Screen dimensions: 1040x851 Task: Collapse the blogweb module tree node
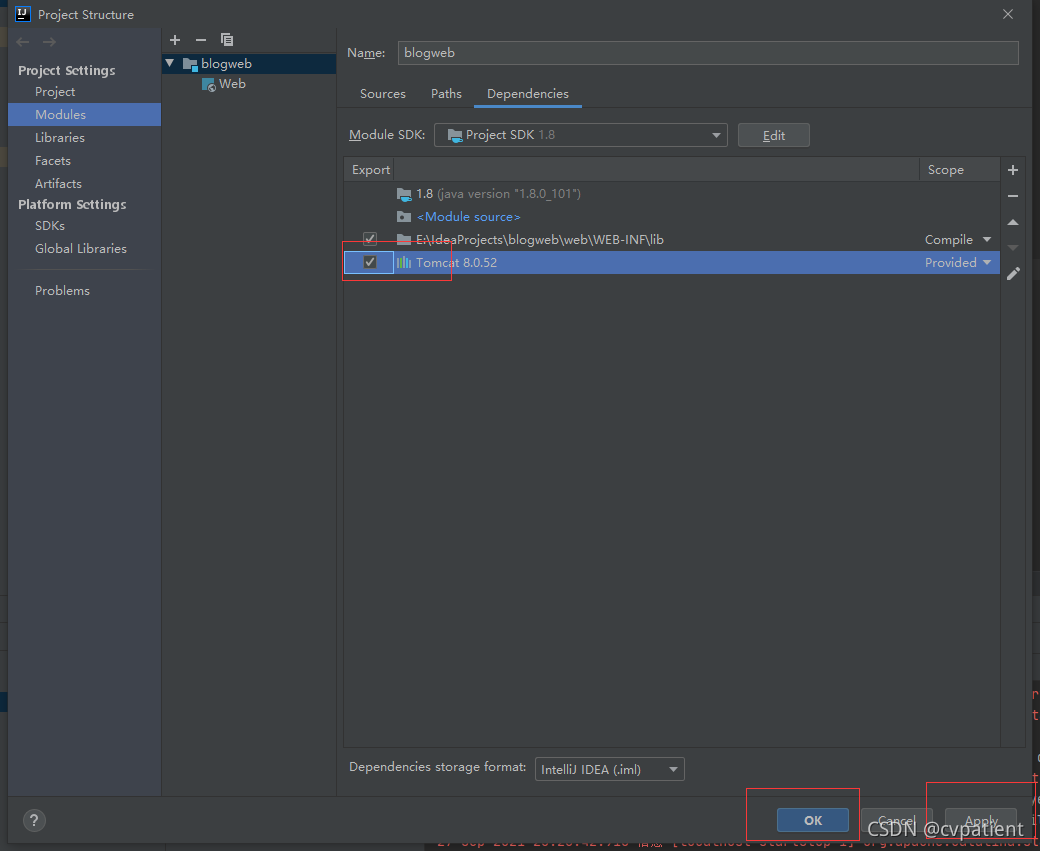pos(170,64)
